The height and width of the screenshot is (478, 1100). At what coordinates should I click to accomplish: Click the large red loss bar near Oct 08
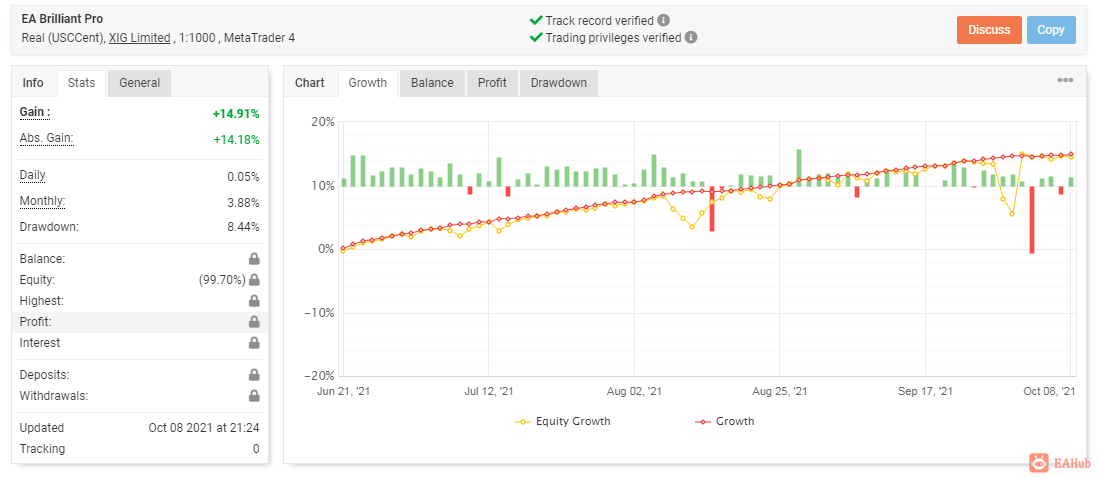(1032, 220)
